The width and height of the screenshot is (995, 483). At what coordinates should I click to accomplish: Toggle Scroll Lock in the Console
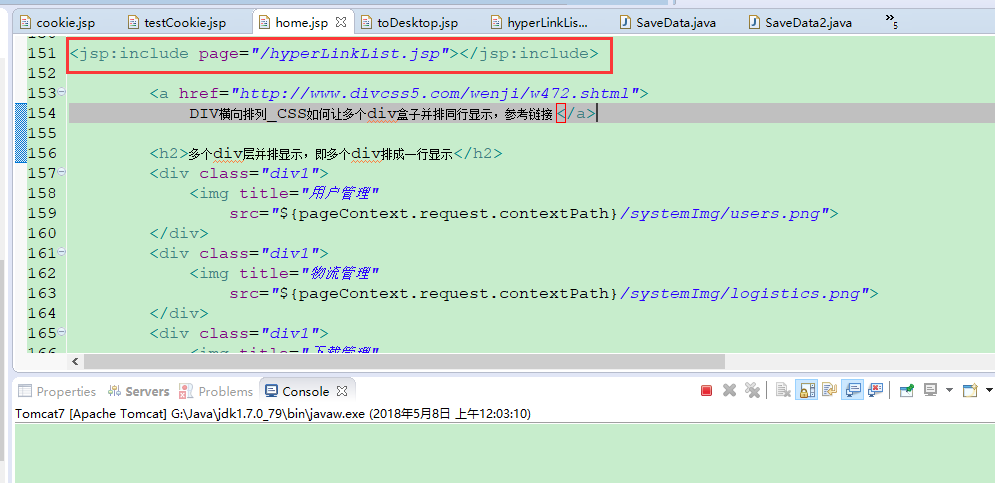click(807, 390)
